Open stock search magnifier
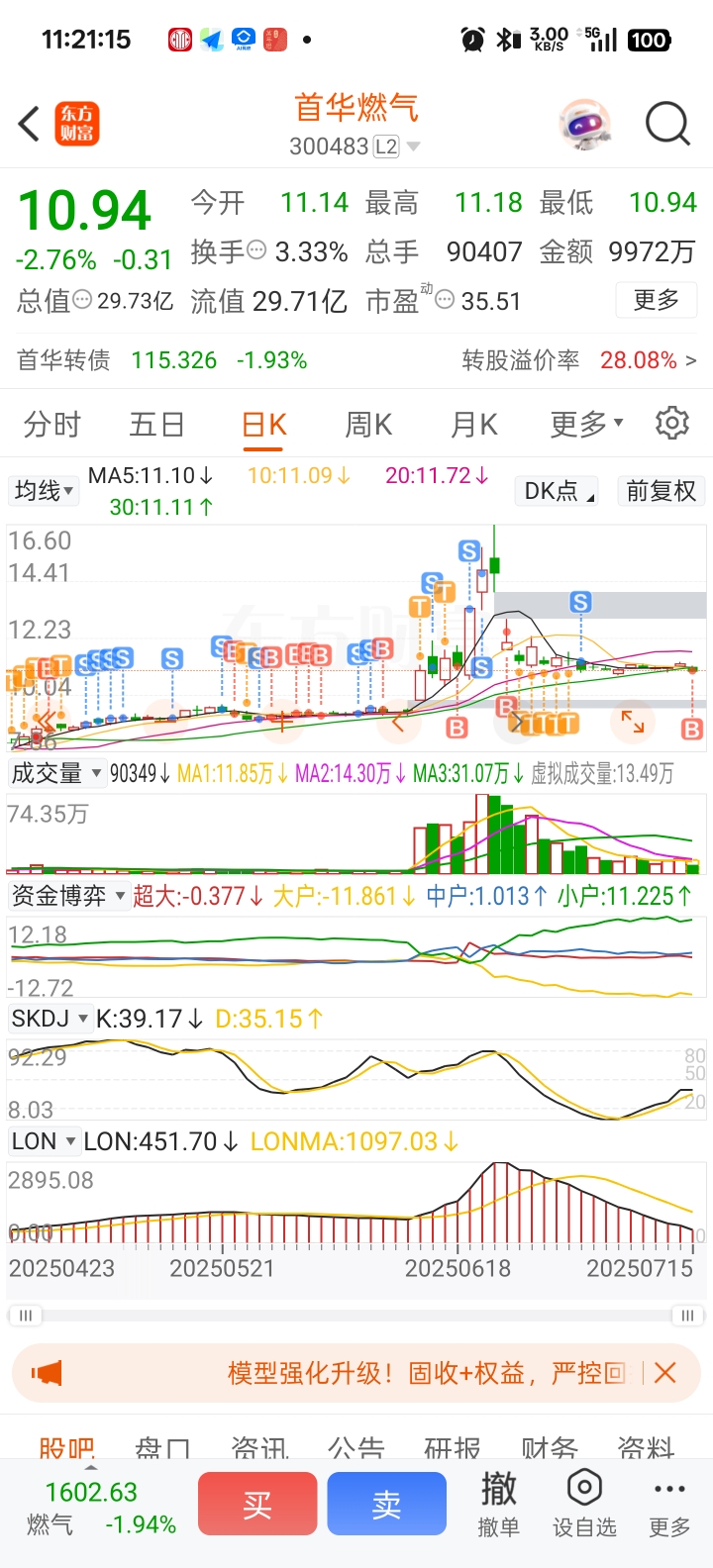 667,125
